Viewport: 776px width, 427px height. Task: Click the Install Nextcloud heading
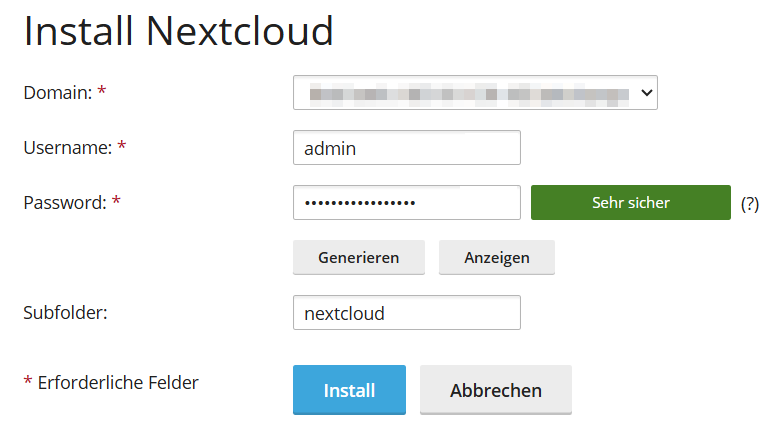coord(178,32)
